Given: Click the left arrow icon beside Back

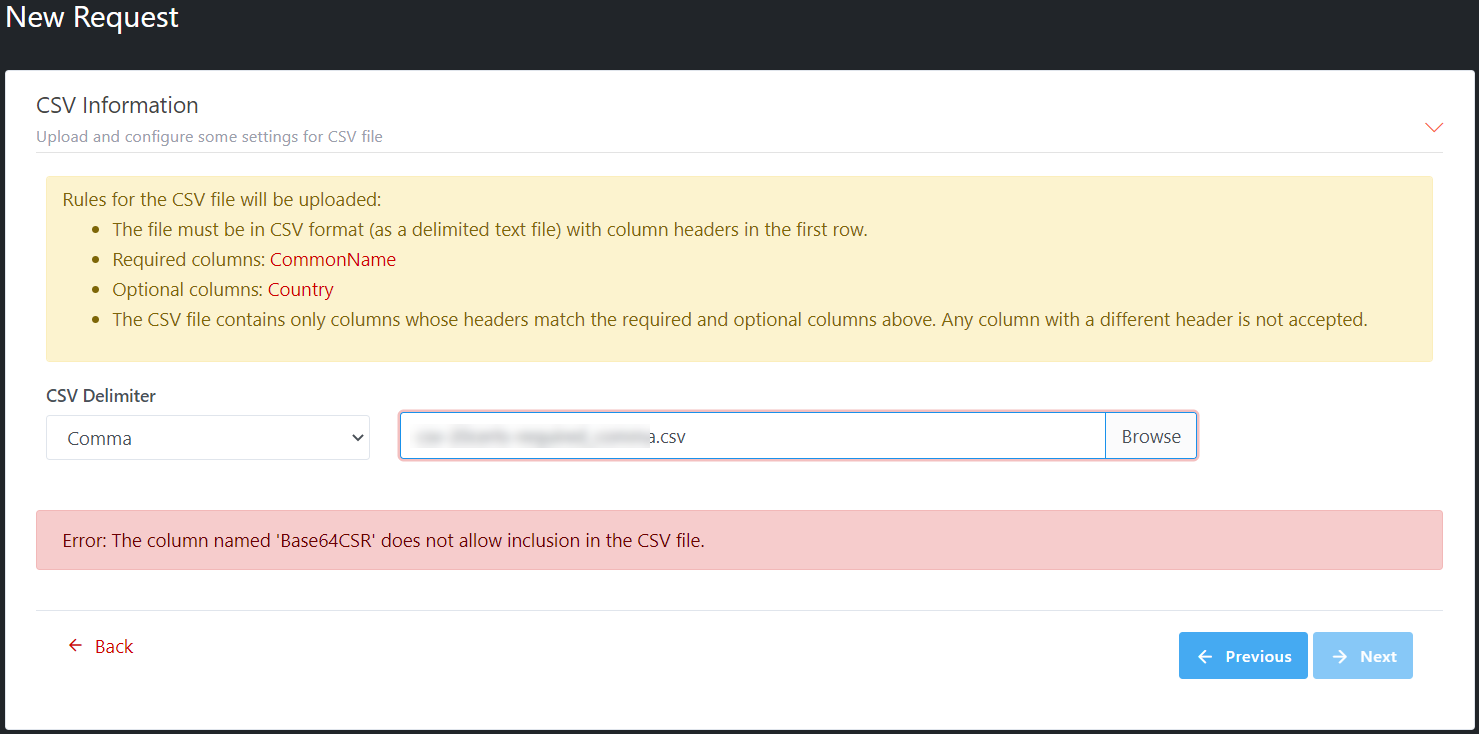Looking at the screenshot, I should [75, 646].
